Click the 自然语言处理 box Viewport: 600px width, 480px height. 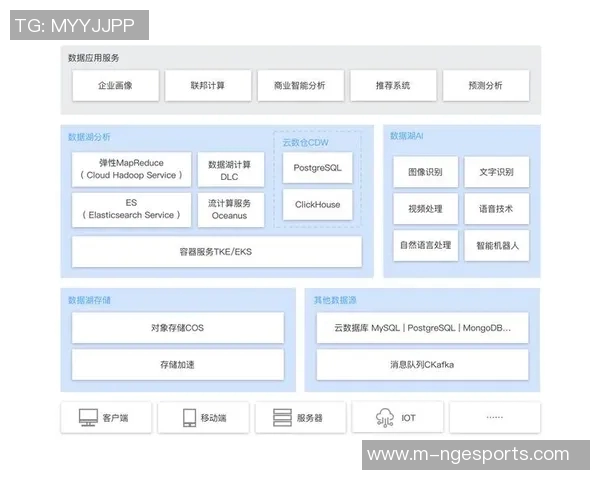point(426,245)
